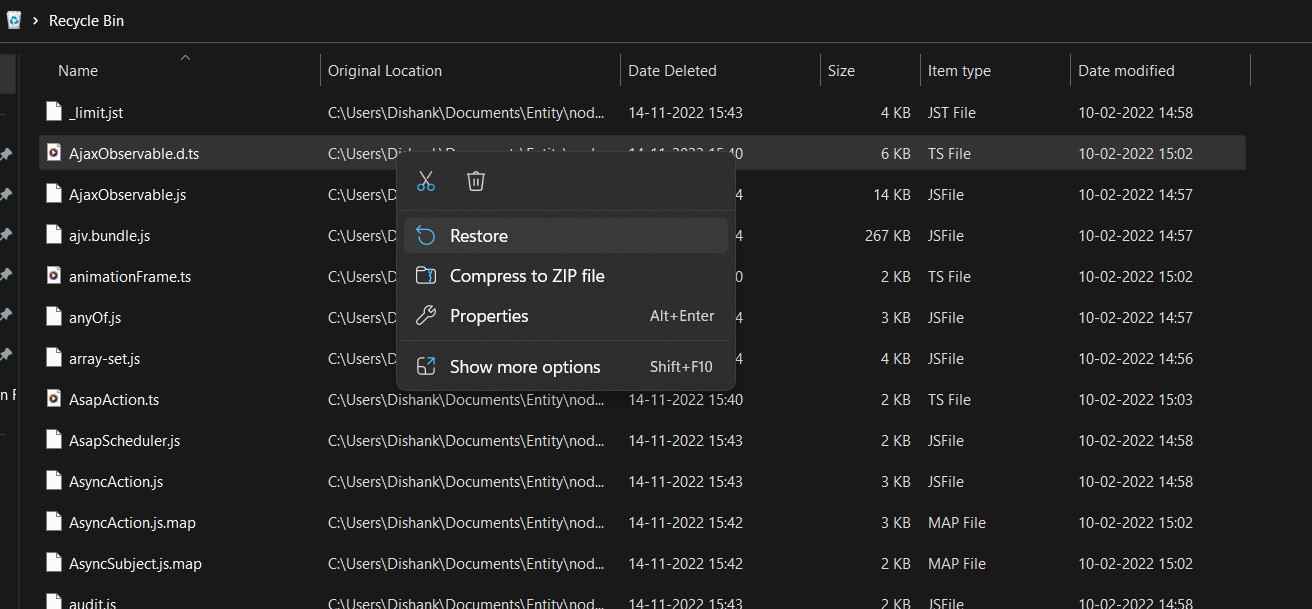Click the MAP file icon beside AsyncSubject.js.map
The image size is (1312, 609).
click(53, 563)
